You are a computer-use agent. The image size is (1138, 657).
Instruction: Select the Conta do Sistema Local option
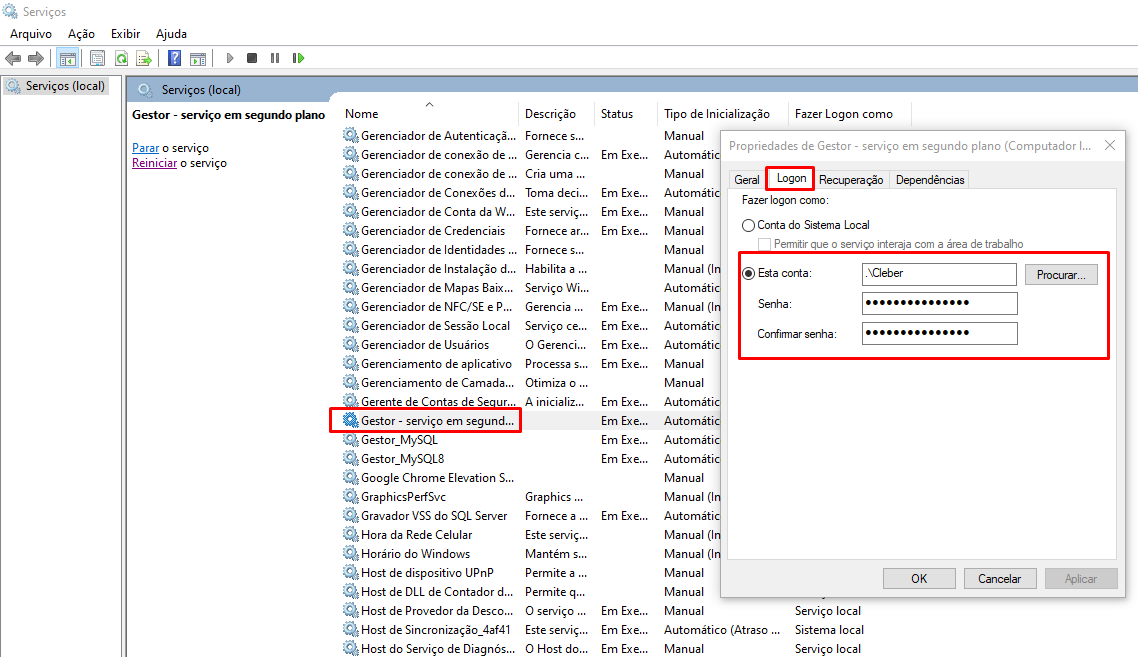click(748, 226)
